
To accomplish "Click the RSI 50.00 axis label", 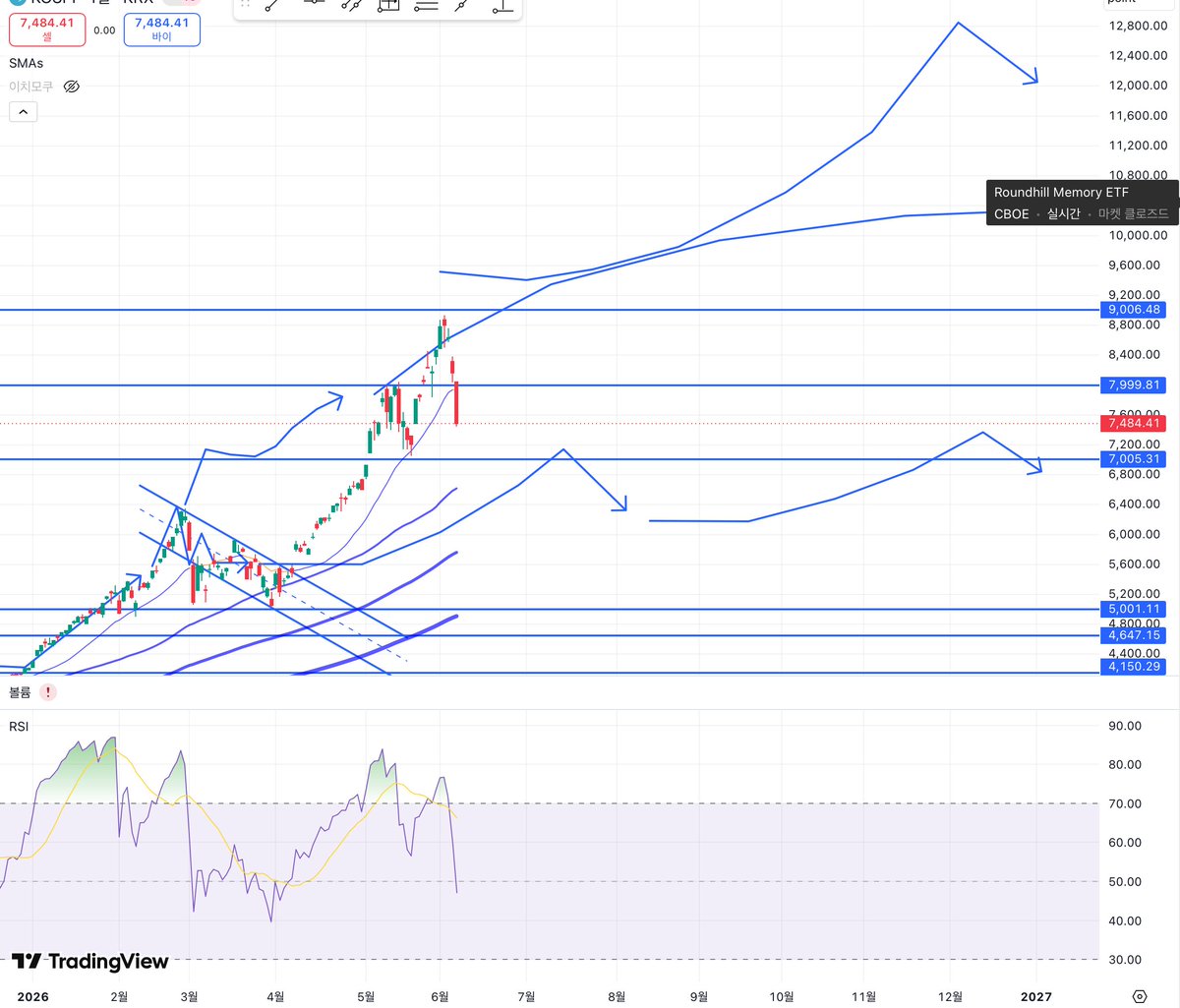I will (1124, 882).
